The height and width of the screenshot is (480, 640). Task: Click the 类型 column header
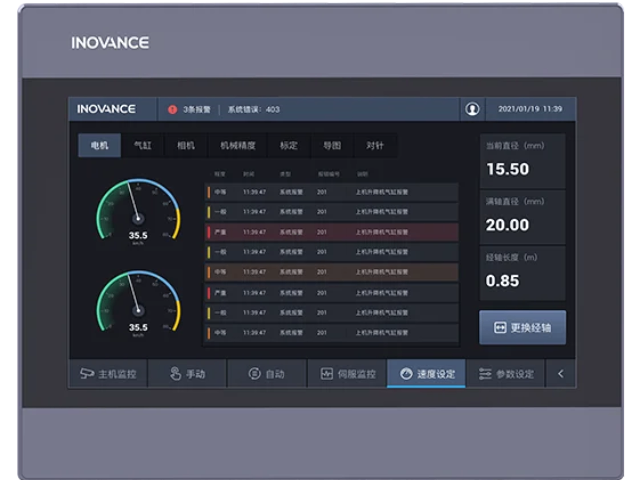coord(285,174)
